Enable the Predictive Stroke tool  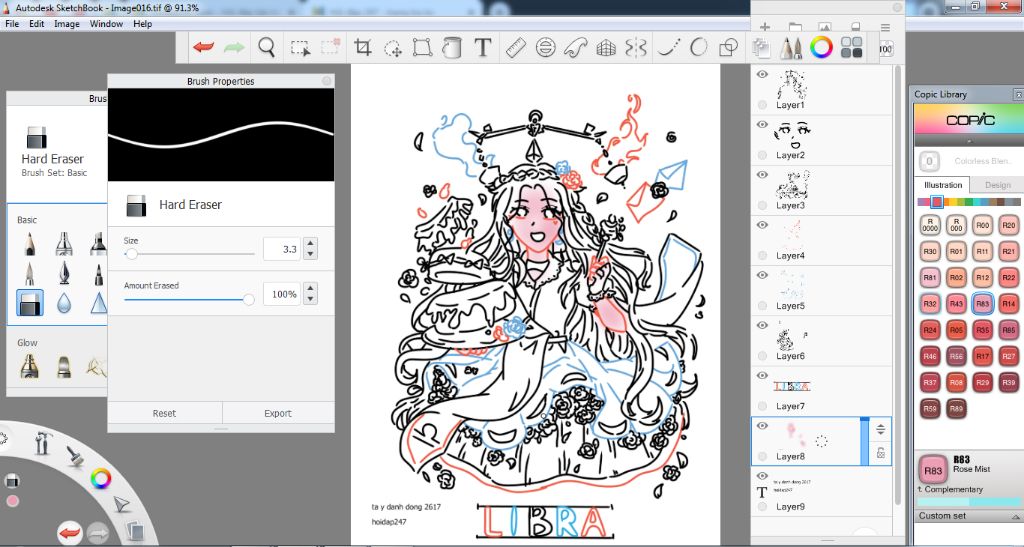point(698,47)
